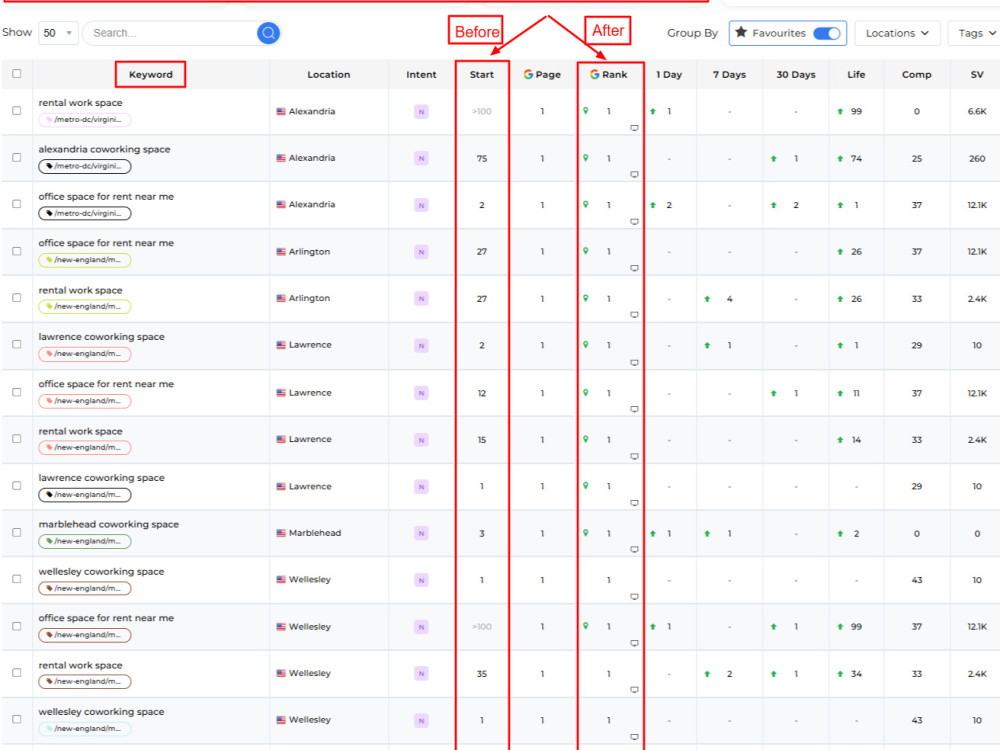This screenshot has width=1000, height=750.
Task: Click the US flag beside Arlington in rental work space row
Action: click(281, 298)
